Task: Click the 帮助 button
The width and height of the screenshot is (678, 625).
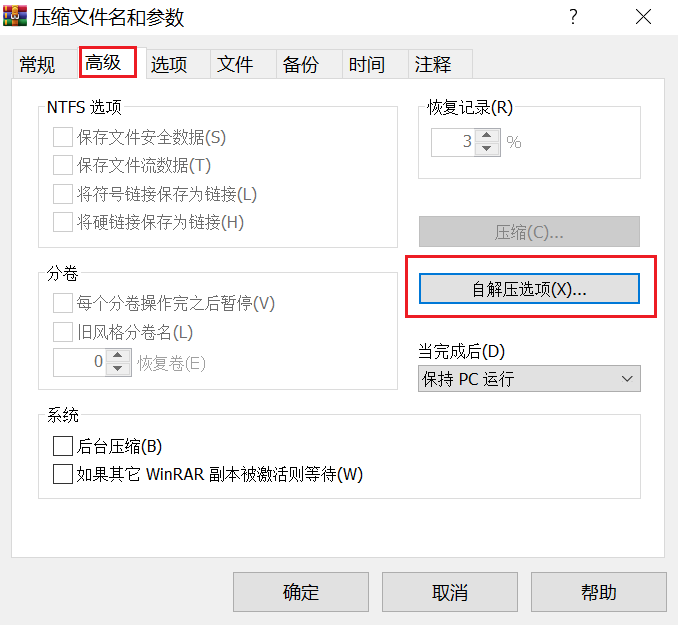Action: click(x=599, y=592)
